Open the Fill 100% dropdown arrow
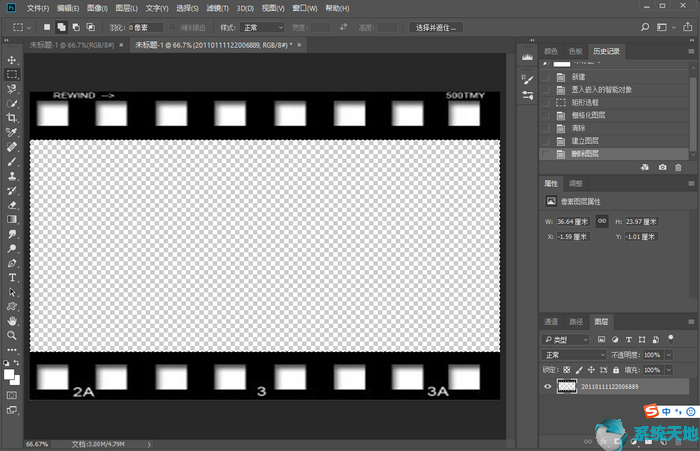This screenshot has height=451, width=700. pos(669,370)
